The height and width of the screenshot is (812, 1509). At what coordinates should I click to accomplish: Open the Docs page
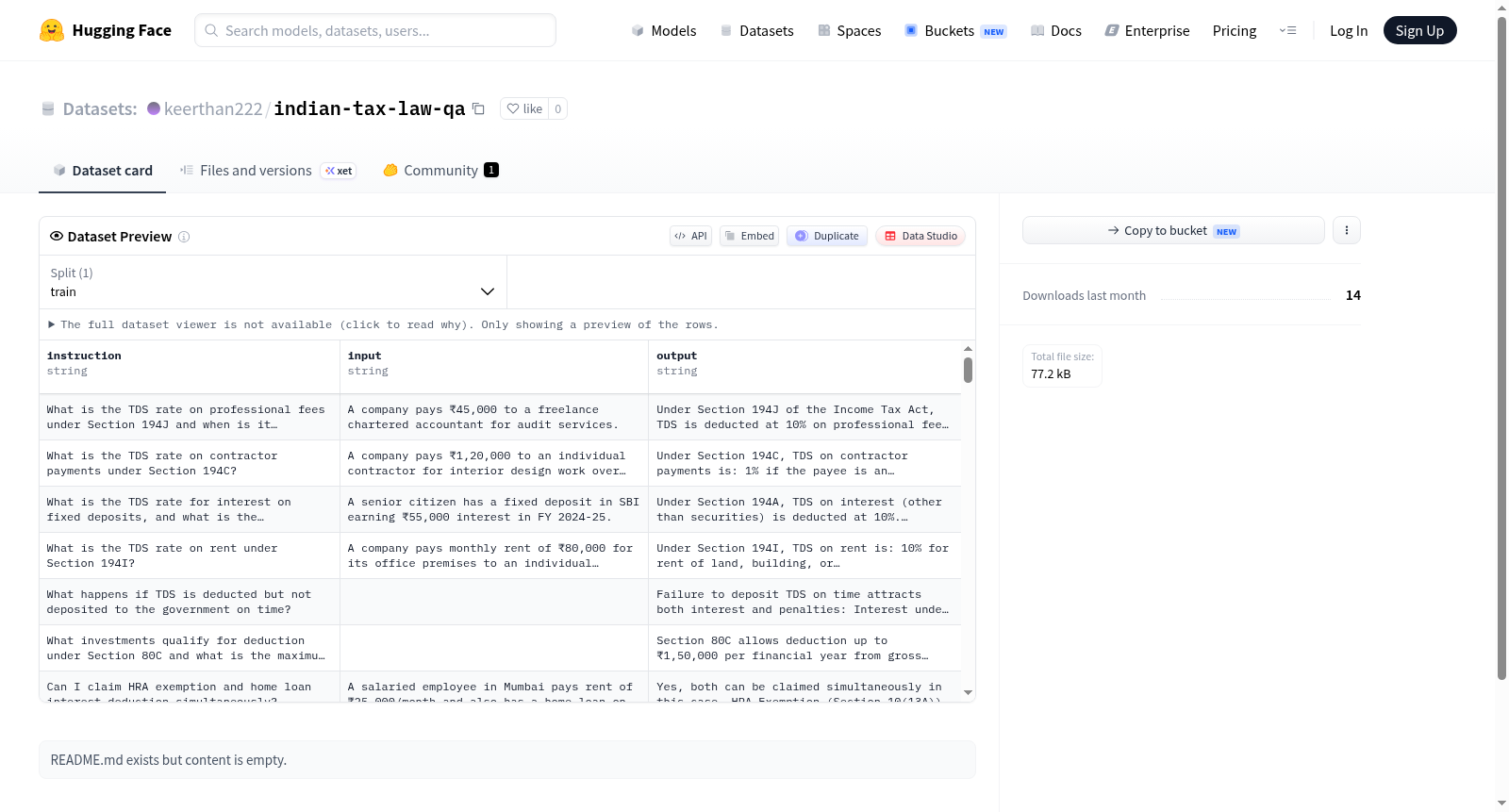pos(1055,30)
